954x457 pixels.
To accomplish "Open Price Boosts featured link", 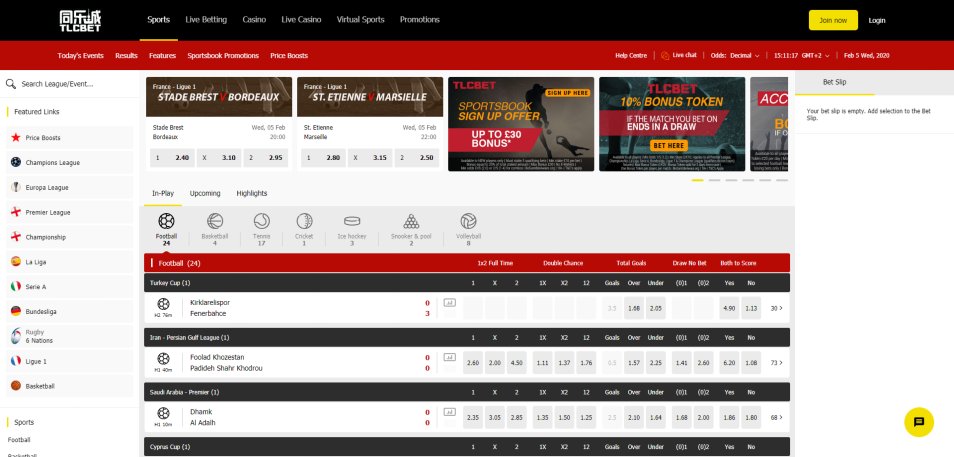I will click(70, 138).
